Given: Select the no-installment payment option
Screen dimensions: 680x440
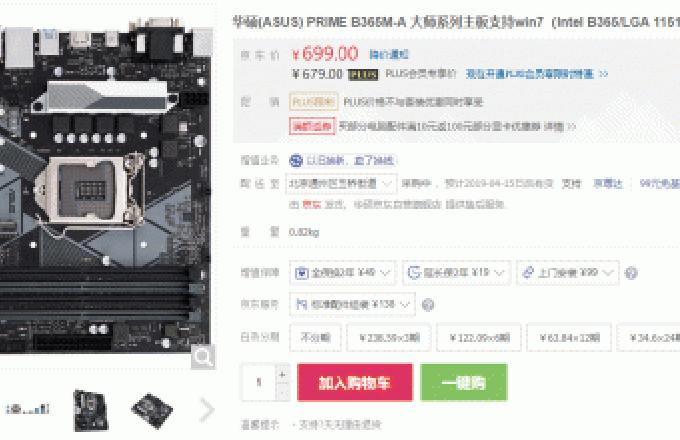Looking at the screenshot, I should pyautogui.click(x=315, y=337).
